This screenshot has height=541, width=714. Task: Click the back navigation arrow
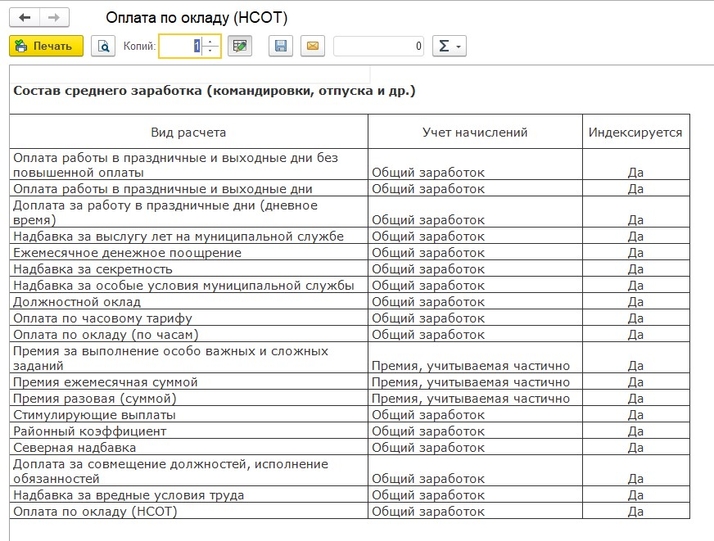click(25, 18)
